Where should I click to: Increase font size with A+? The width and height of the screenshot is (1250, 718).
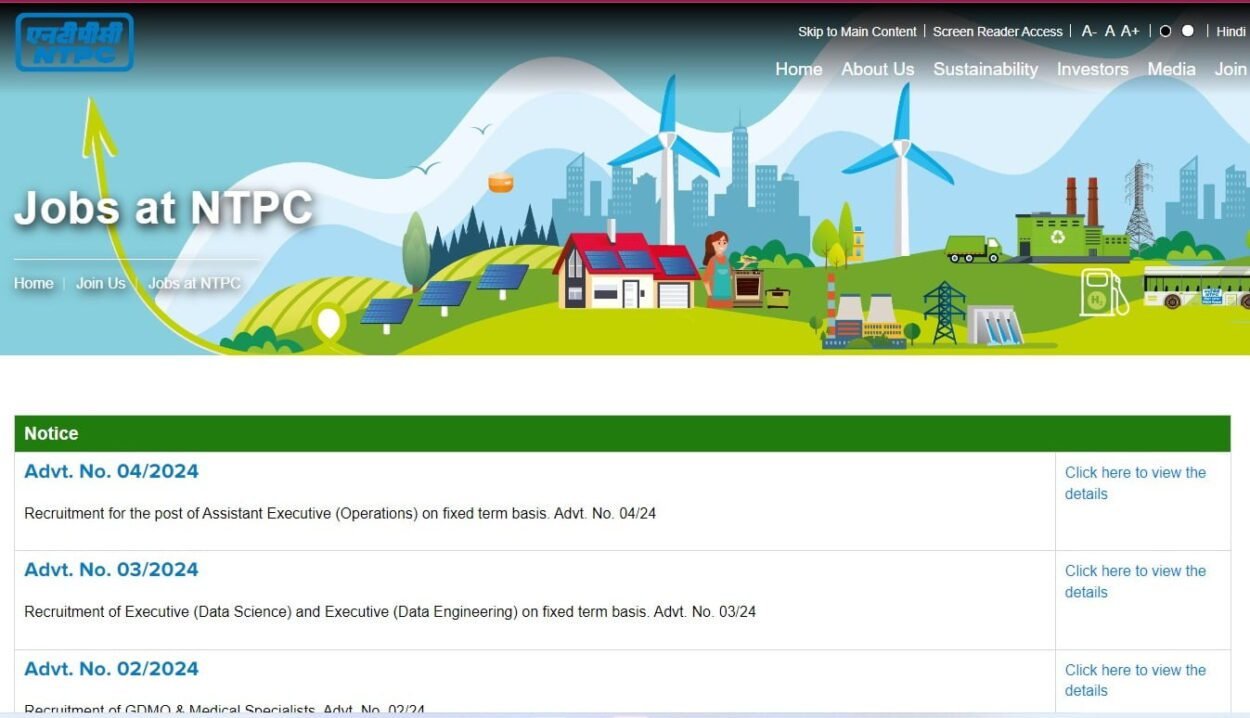[x=1130, y=31]
